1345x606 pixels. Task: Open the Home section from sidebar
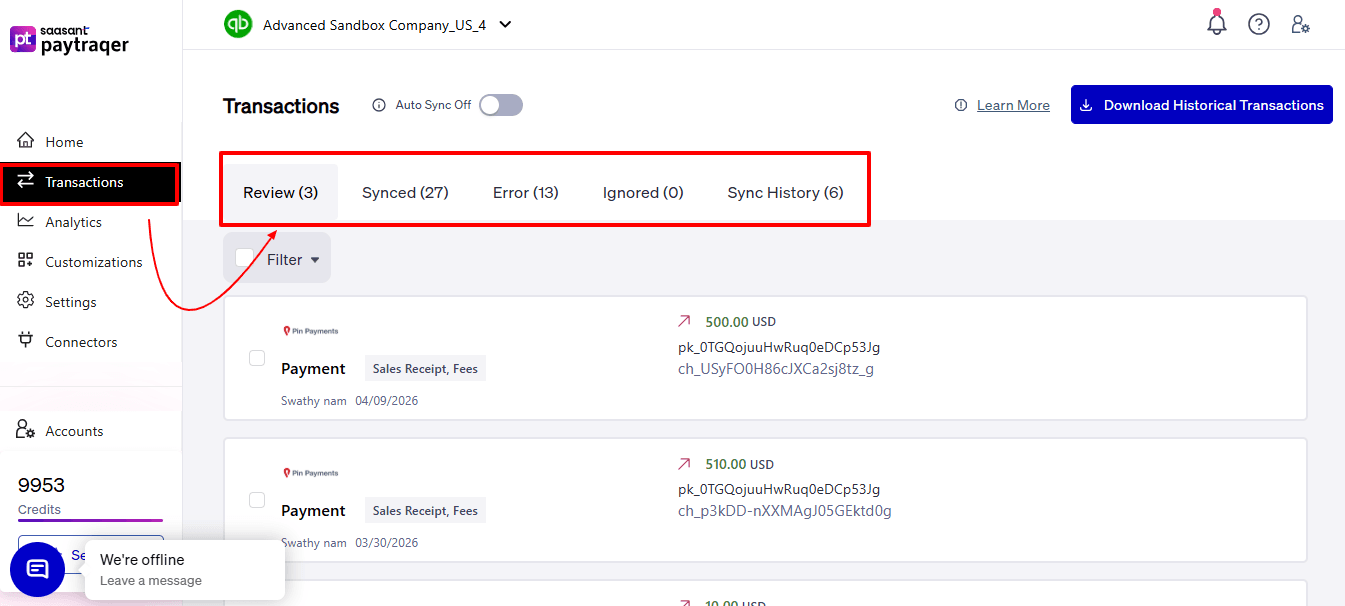click(64, 141)
